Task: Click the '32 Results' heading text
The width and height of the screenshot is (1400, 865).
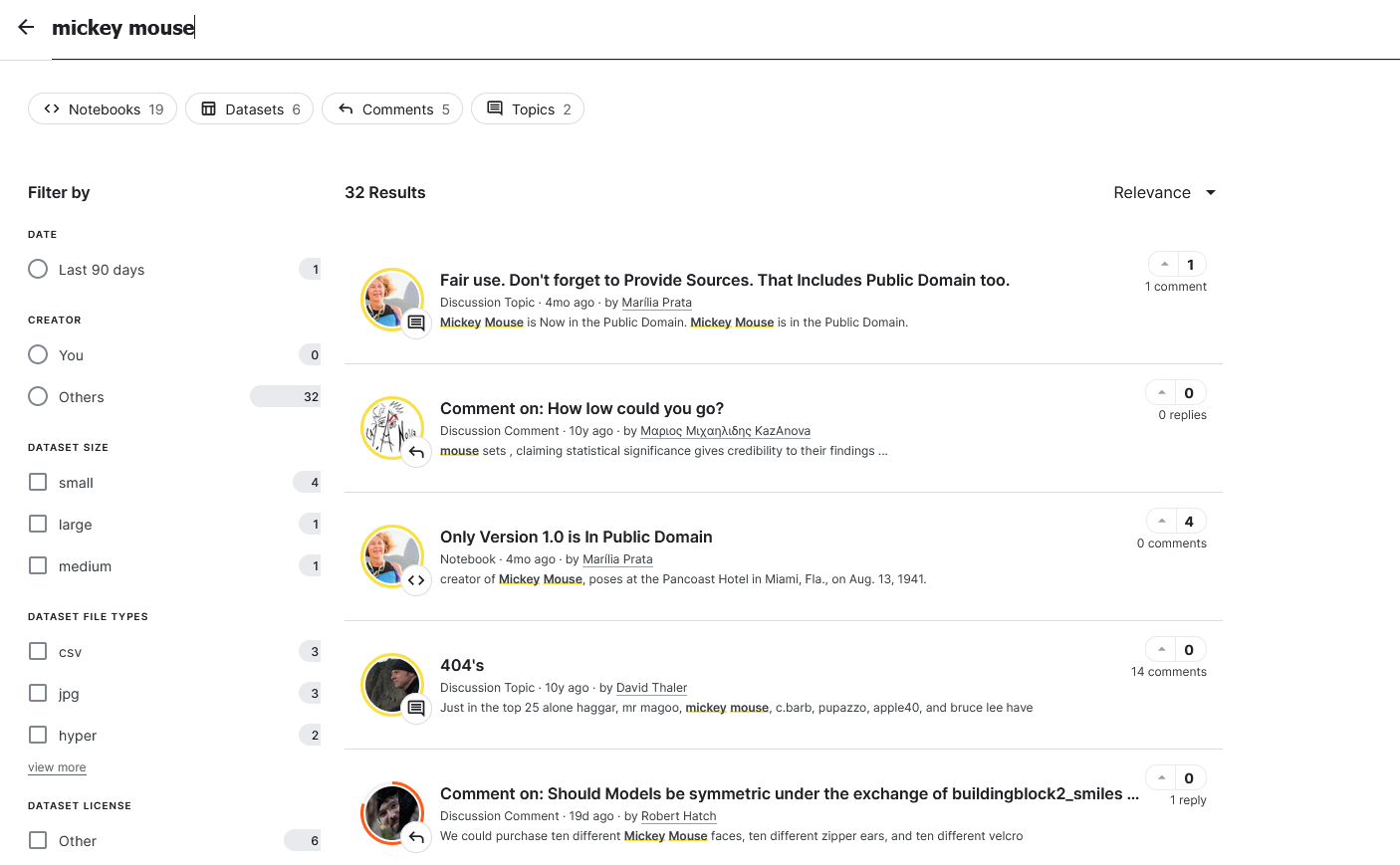Action: click(384, 192)
